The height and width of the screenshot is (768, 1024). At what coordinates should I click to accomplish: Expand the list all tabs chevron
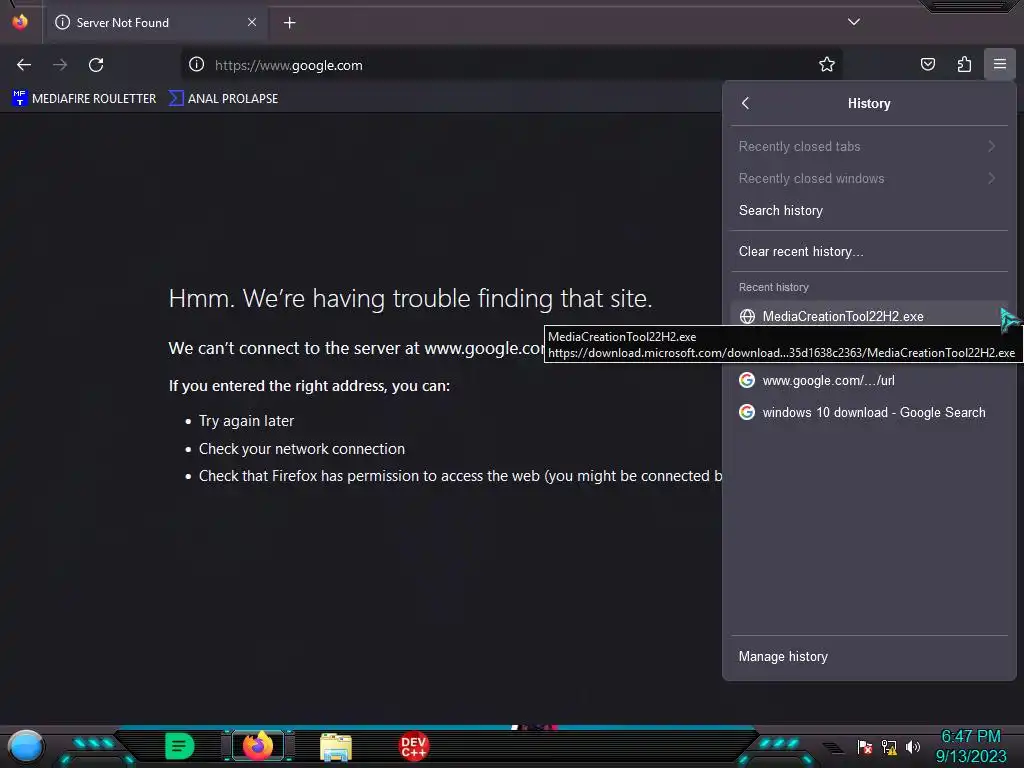(854, 22)
